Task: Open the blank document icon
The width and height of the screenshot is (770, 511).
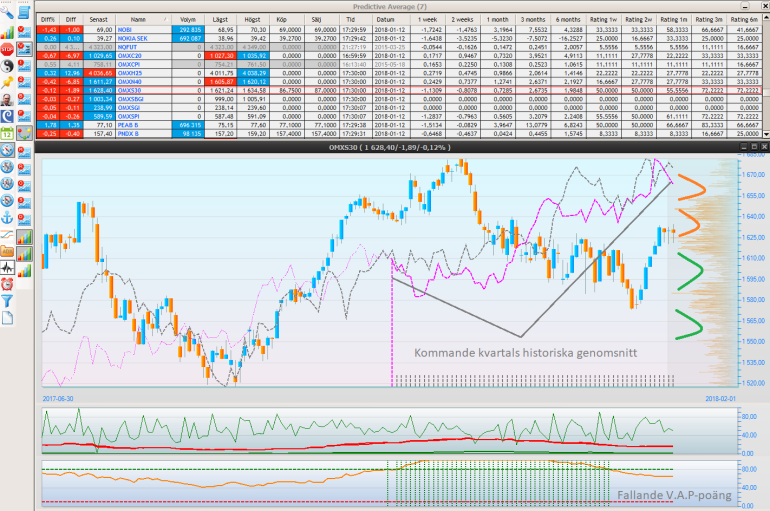Action: 8,318
